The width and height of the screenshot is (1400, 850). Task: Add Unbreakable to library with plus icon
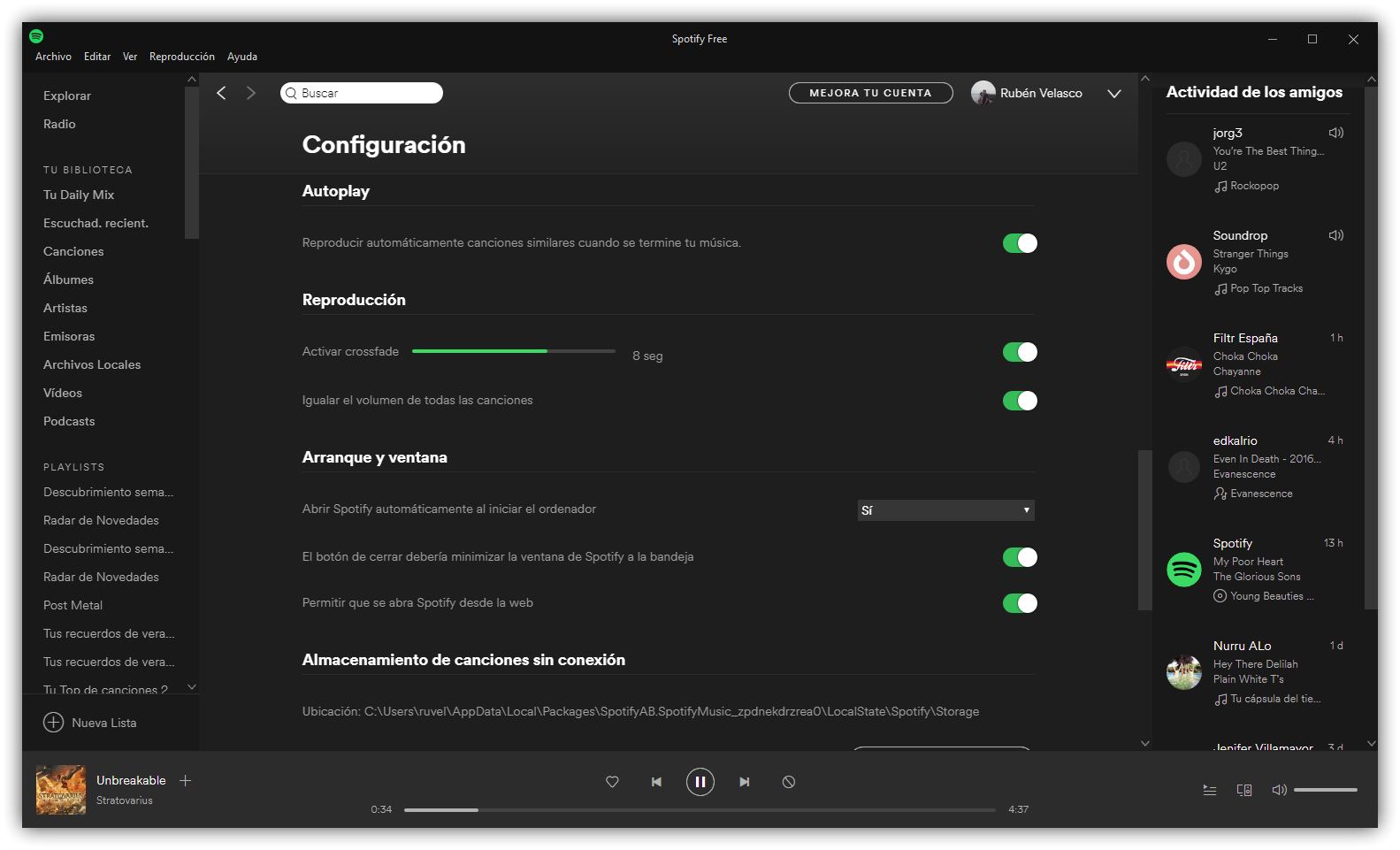point(186,780)
